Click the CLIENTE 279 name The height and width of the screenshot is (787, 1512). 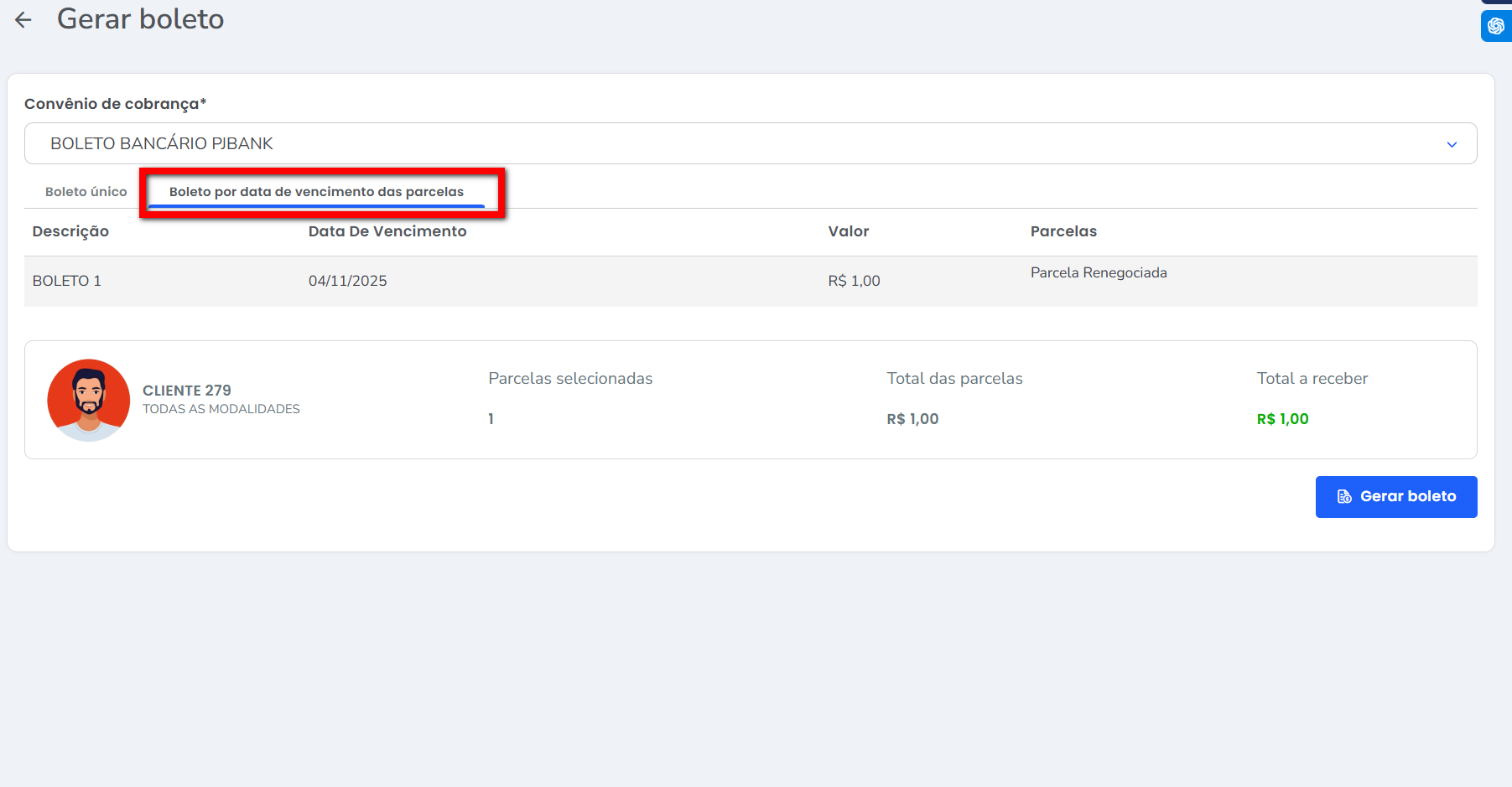[187, 391]
